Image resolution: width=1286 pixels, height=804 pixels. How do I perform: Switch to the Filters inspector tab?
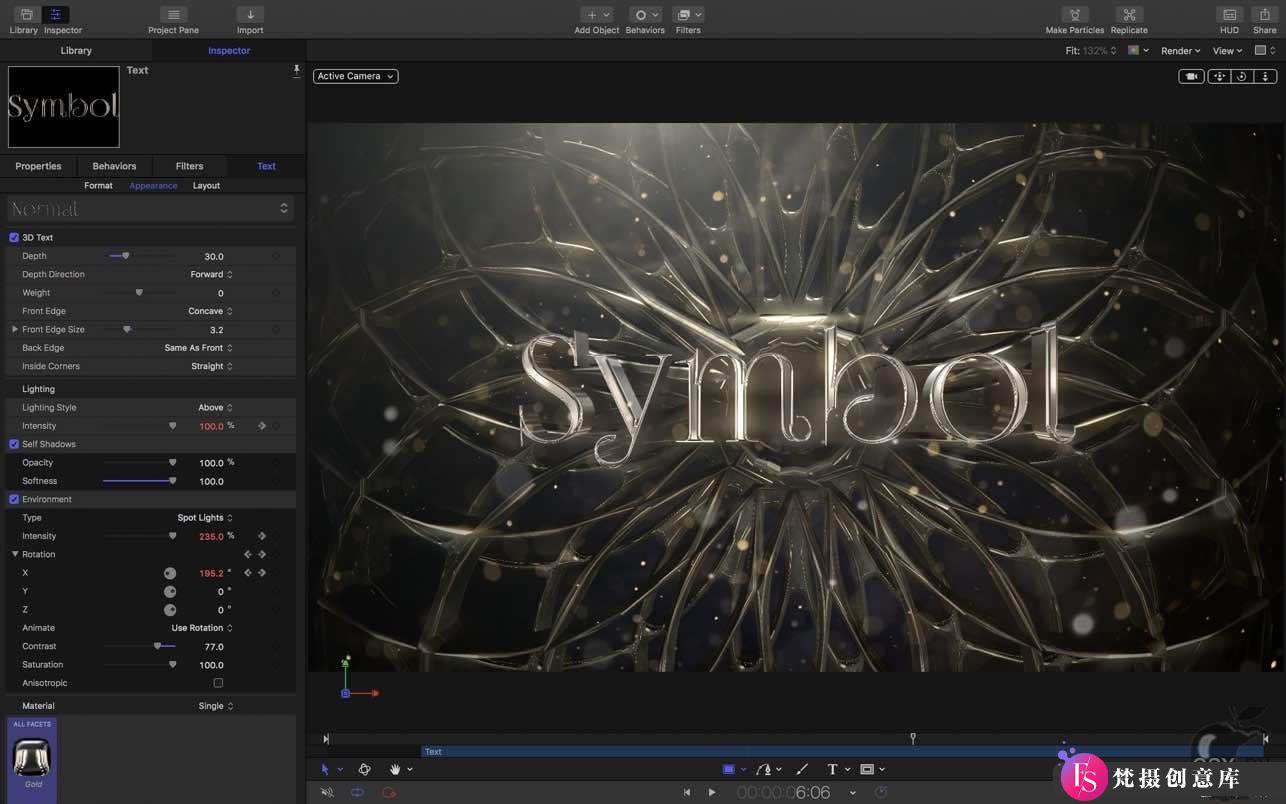(x=189, y=166)
